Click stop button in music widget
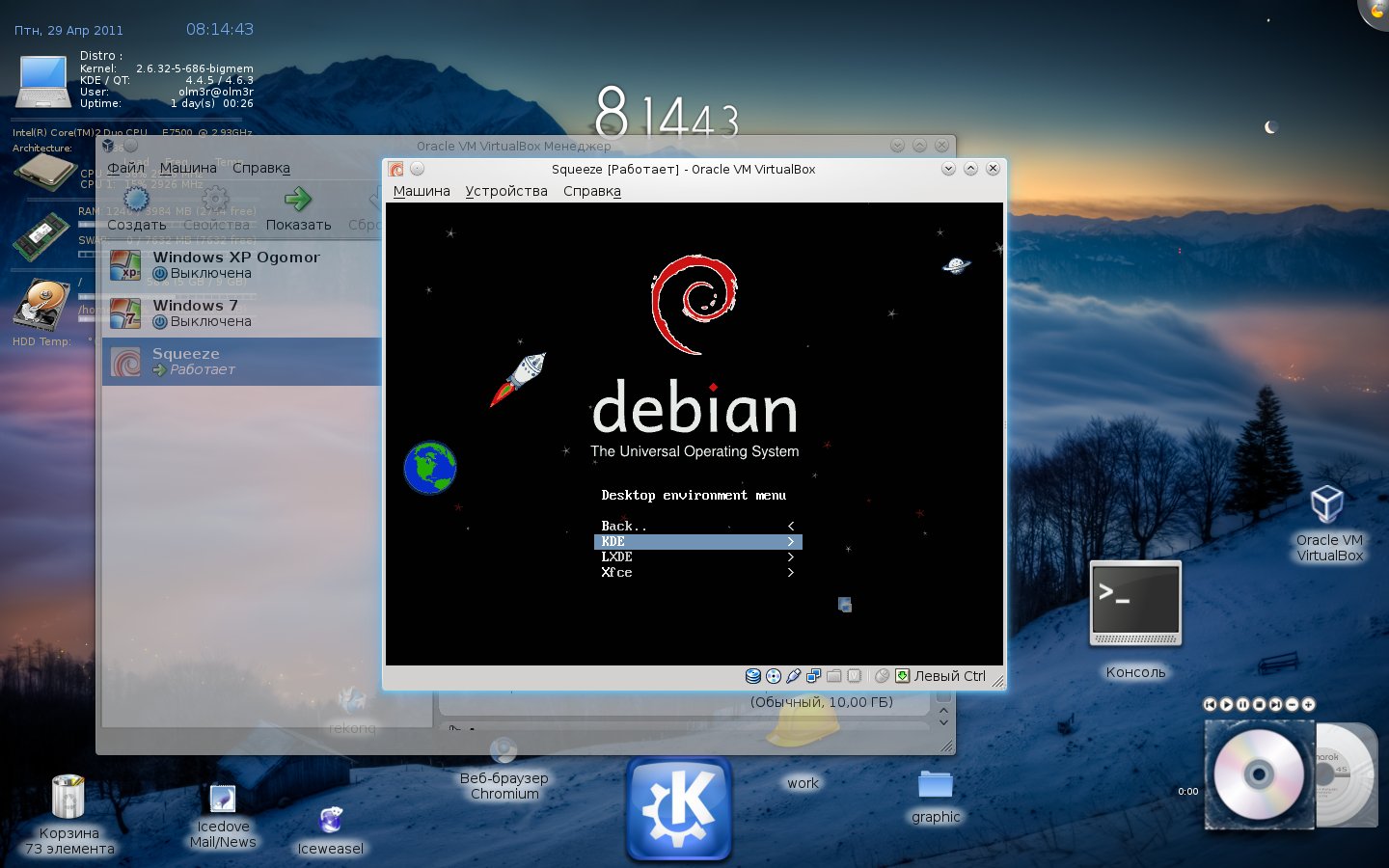This screenshot has width=1389, height=868. [1259, 705]
